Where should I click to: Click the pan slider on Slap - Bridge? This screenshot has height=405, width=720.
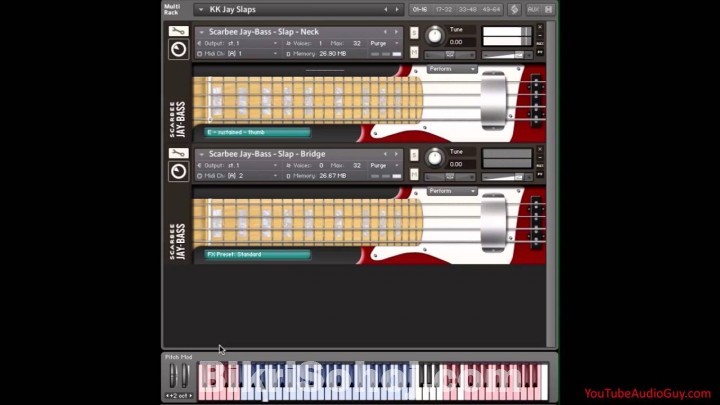450,177
